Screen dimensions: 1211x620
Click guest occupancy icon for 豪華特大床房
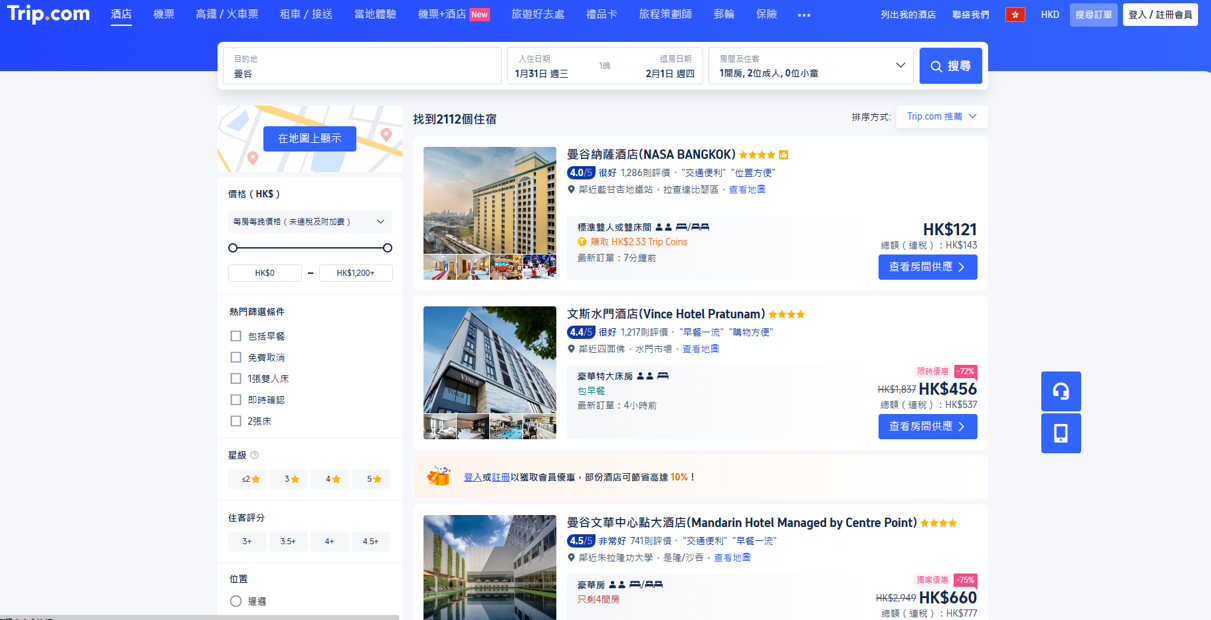(x=645, y=376)
